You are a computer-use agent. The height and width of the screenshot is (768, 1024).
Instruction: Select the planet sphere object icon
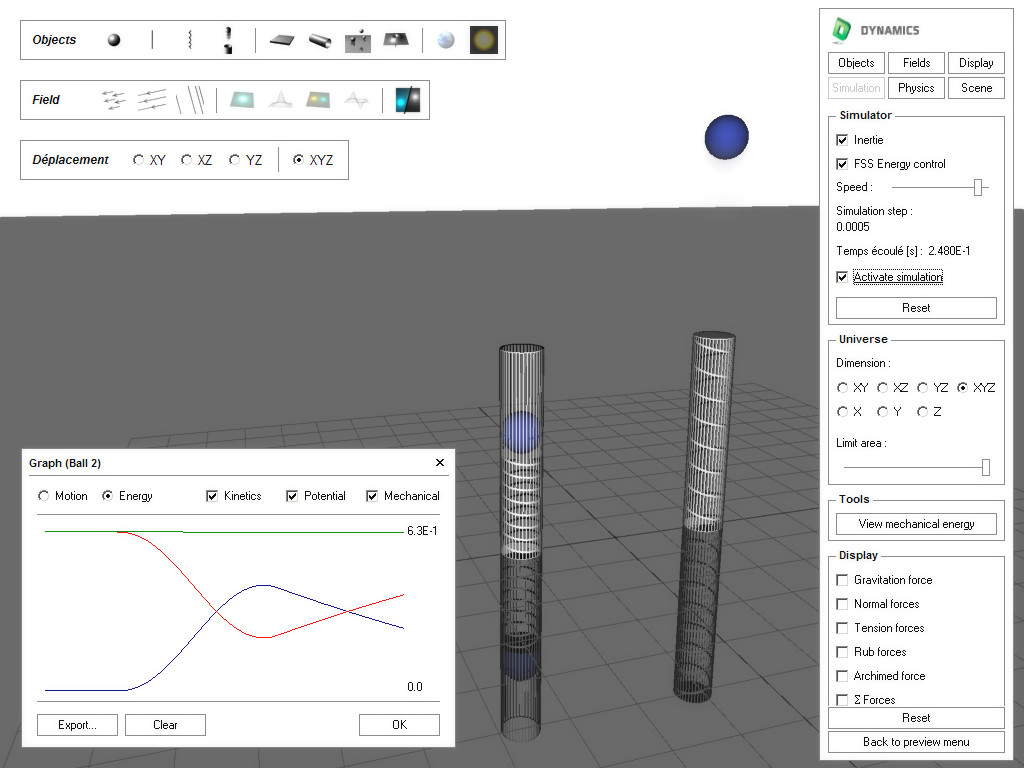tap(444, 40)
